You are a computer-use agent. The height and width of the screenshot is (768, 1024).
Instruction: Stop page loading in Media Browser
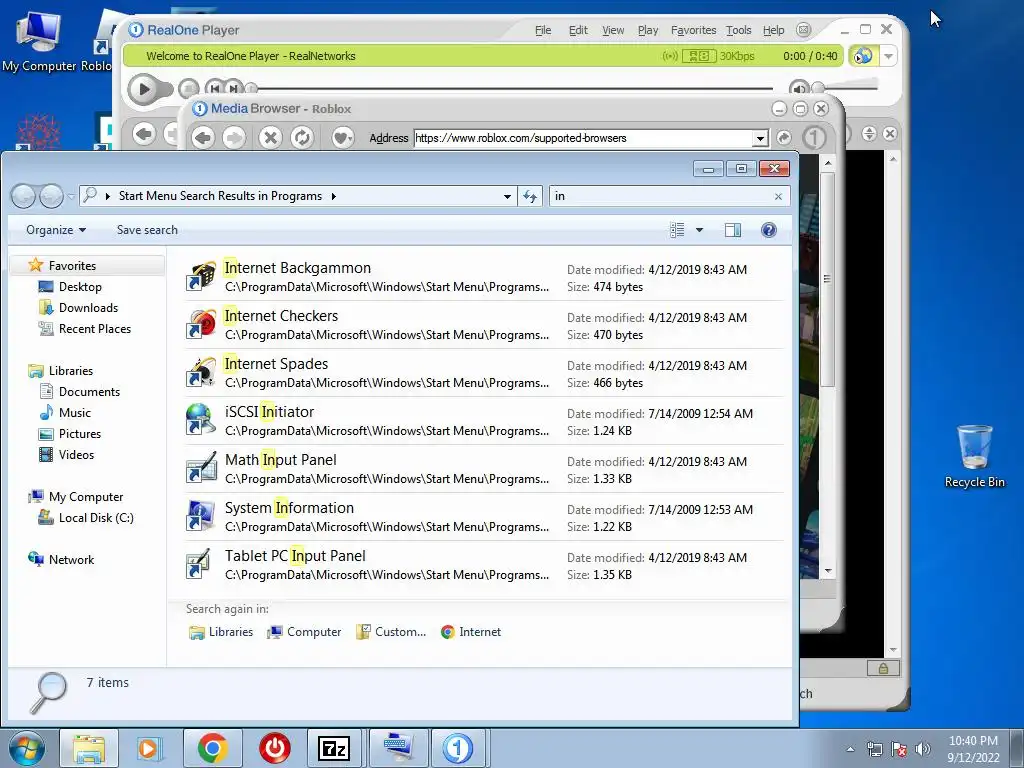[270, 137]
